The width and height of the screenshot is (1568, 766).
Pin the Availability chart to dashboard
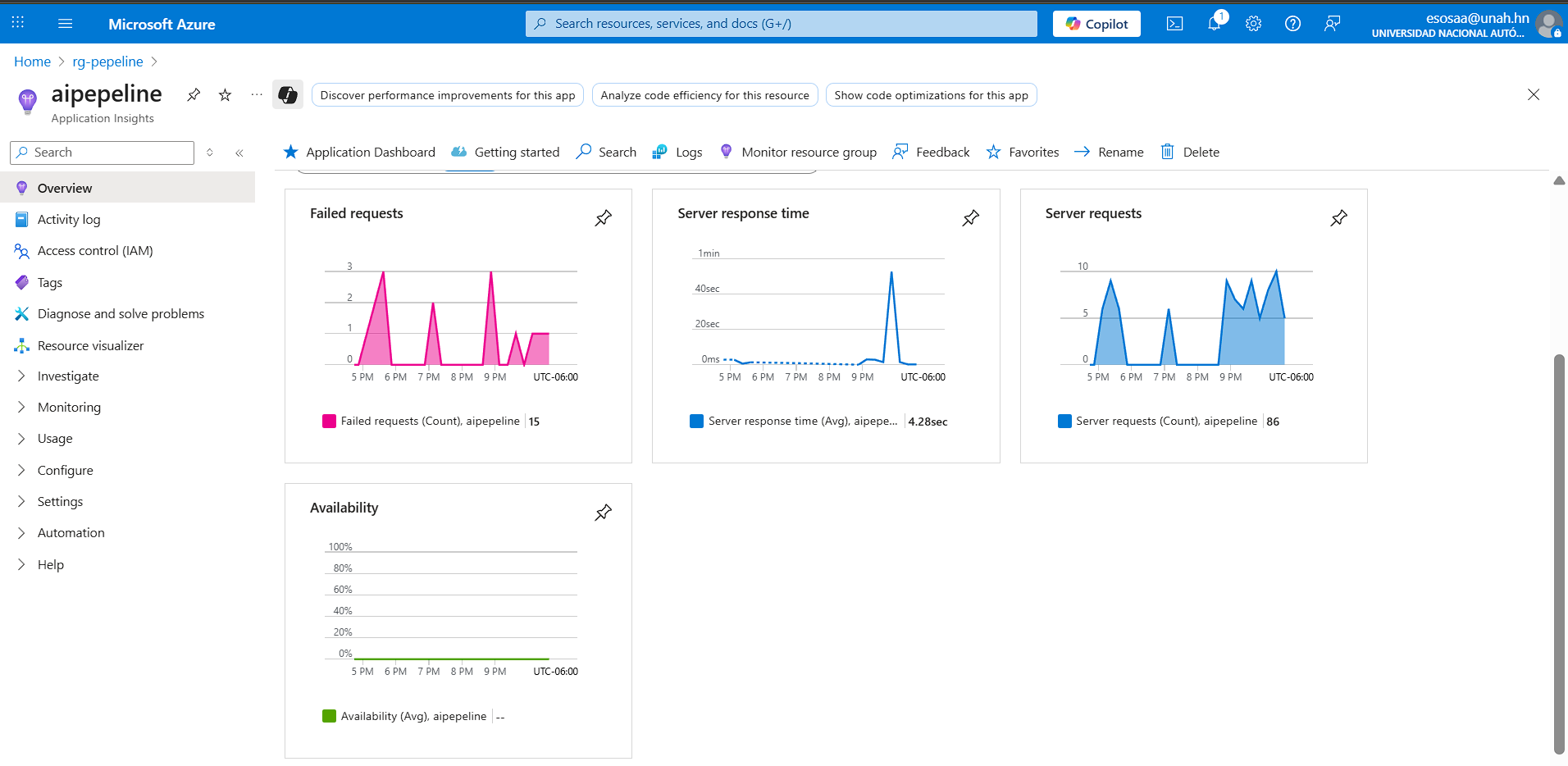[x=603, y=513]
